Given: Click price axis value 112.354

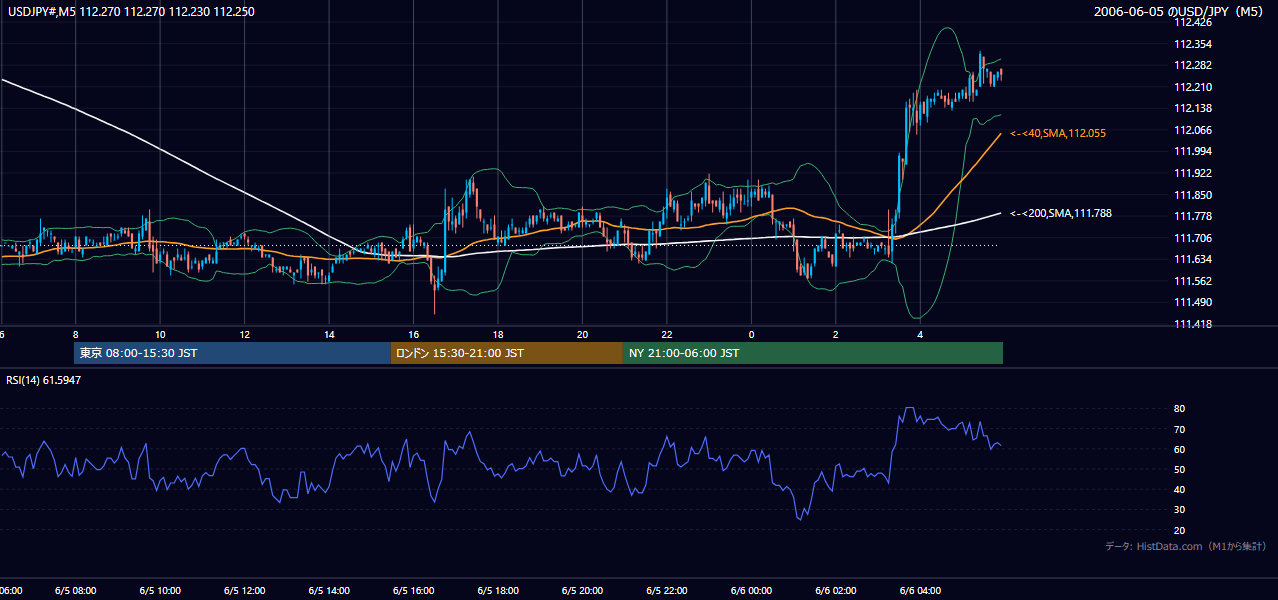Looking at the screenshot, I should tap(1192, 44).
